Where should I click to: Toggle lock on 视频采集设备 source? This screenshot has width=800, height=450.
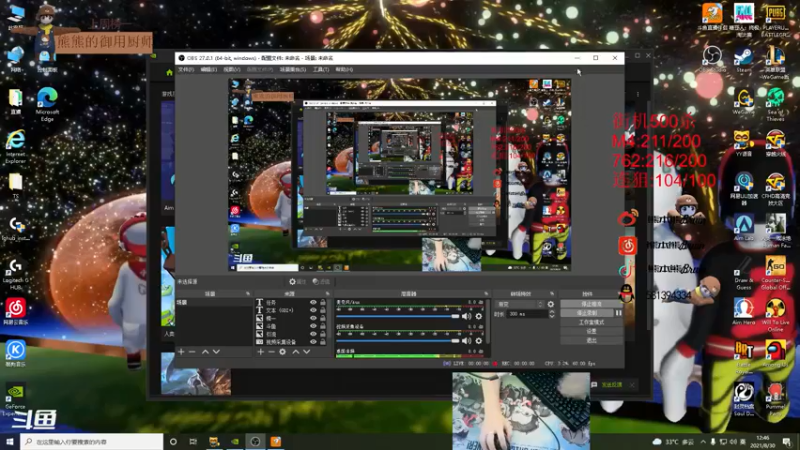322,342
